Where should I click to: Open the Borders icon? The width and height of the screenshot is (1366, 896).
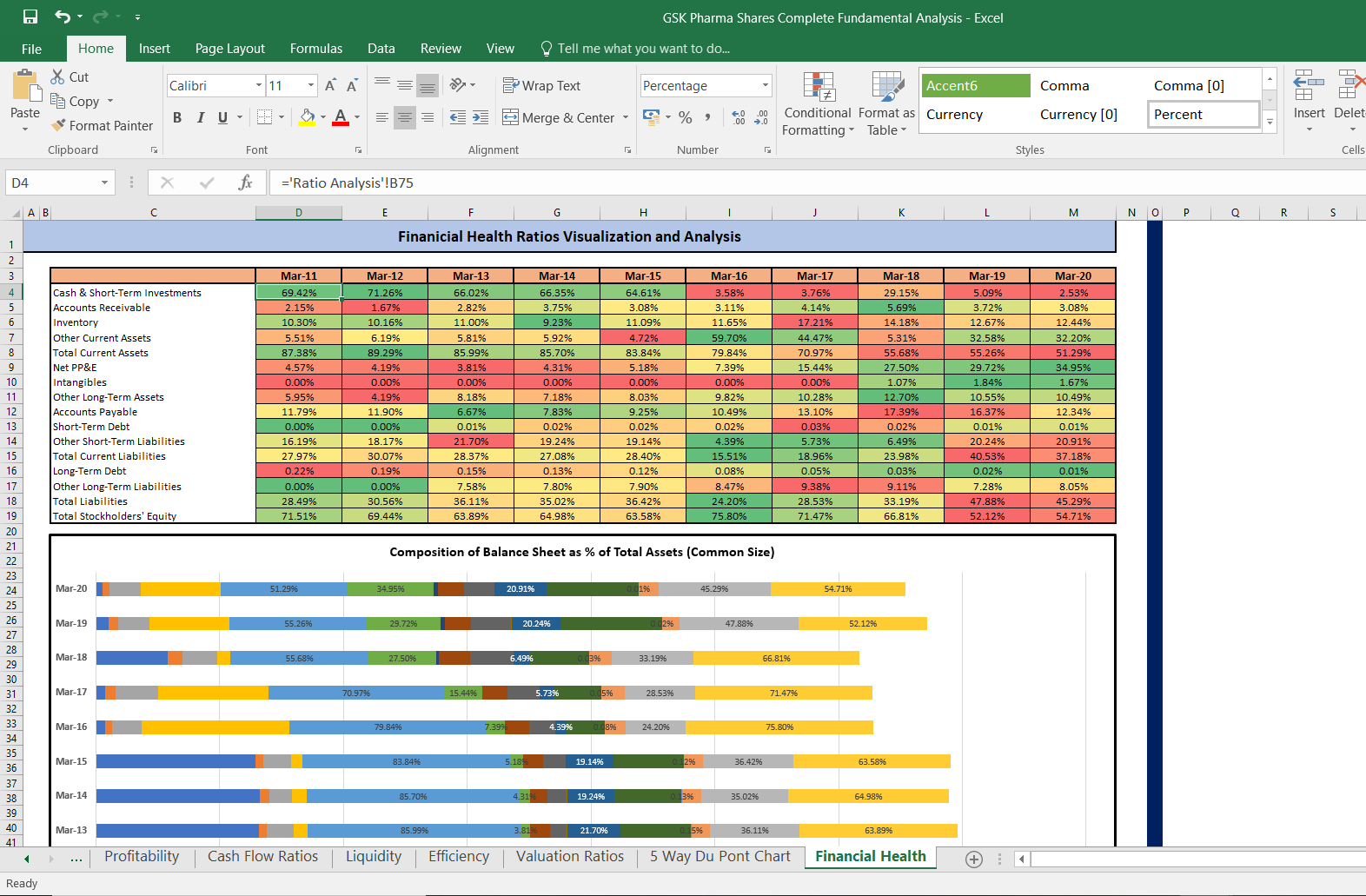point(265,117)
